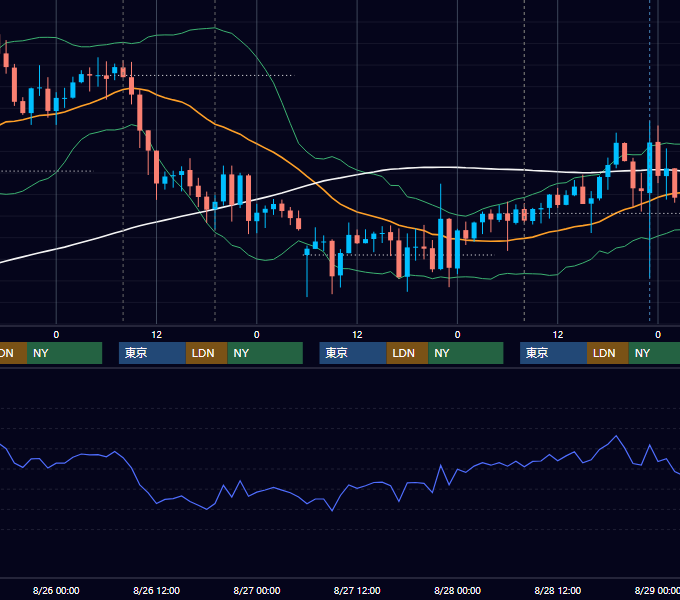Select the LDN session block on 8/28

click(x=608, y=353)
